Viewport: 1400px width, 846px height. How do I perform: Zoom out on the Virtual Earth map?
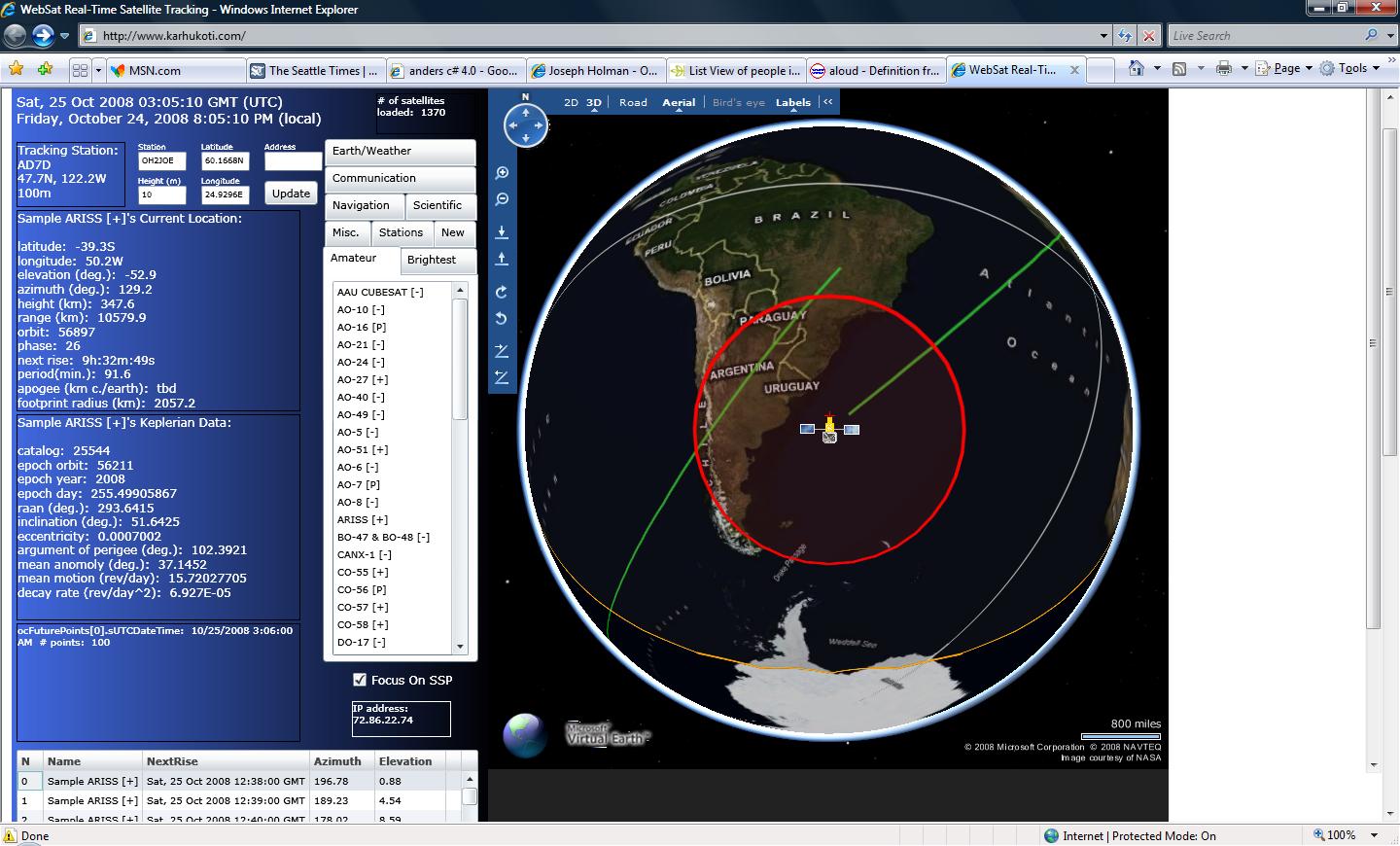(x=502, y=199)
